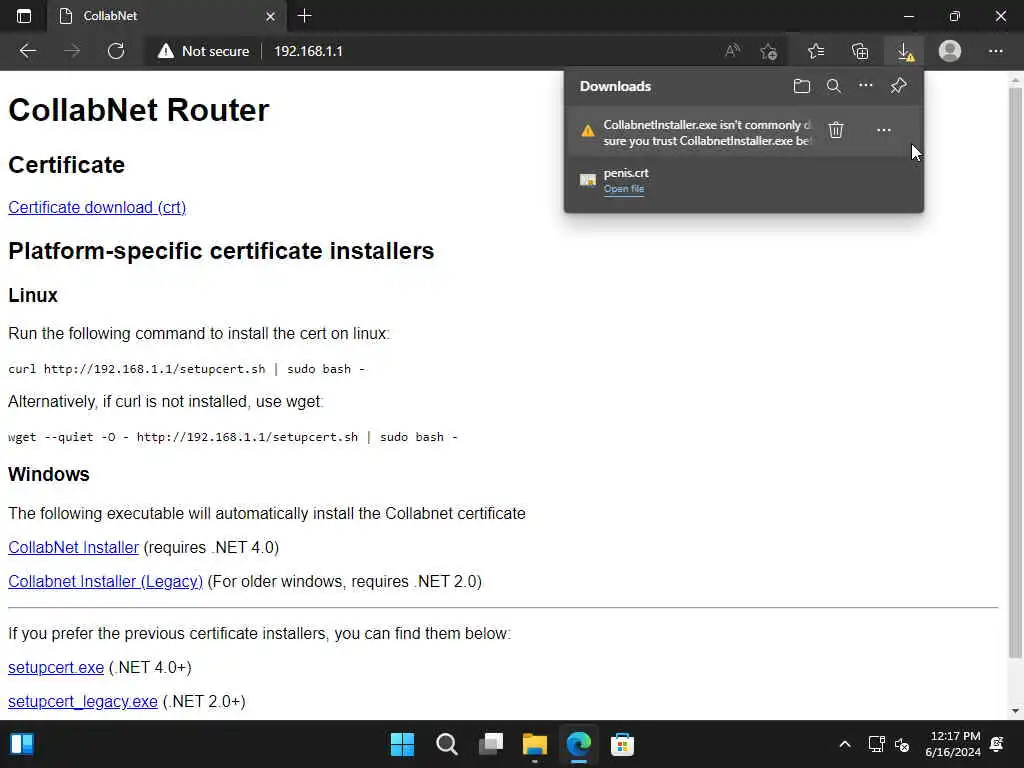Open more actions for CollabnetInstaller.exe

coord(884,130)
